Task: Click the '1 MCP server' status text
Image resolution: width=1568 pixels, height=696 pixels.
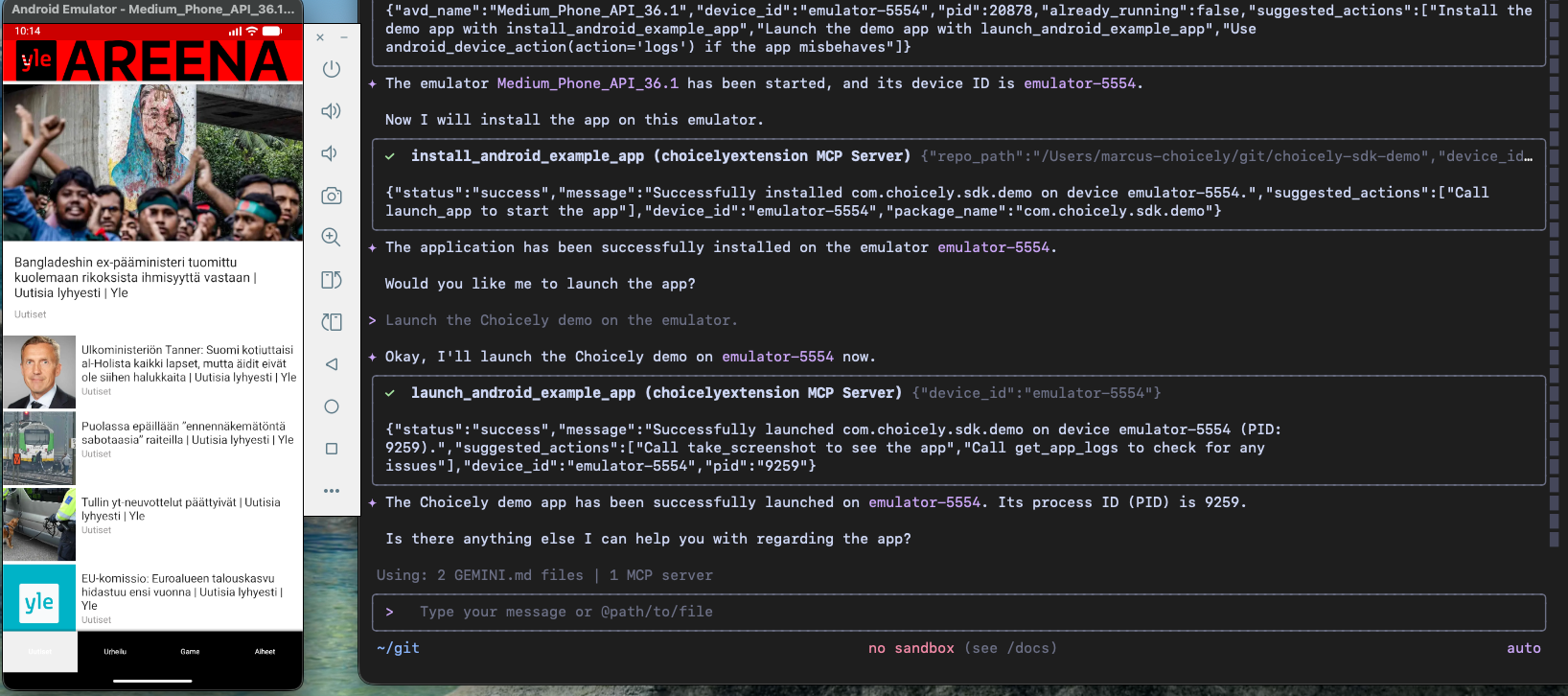Action: 661,575
